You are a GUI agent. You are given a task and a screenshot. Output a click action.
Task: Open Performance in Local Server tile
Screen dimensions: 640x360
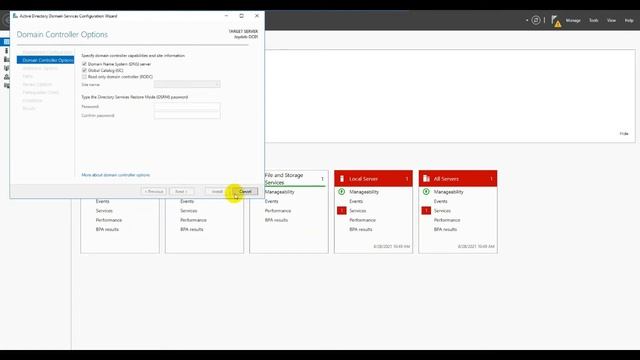pos(362,220)
